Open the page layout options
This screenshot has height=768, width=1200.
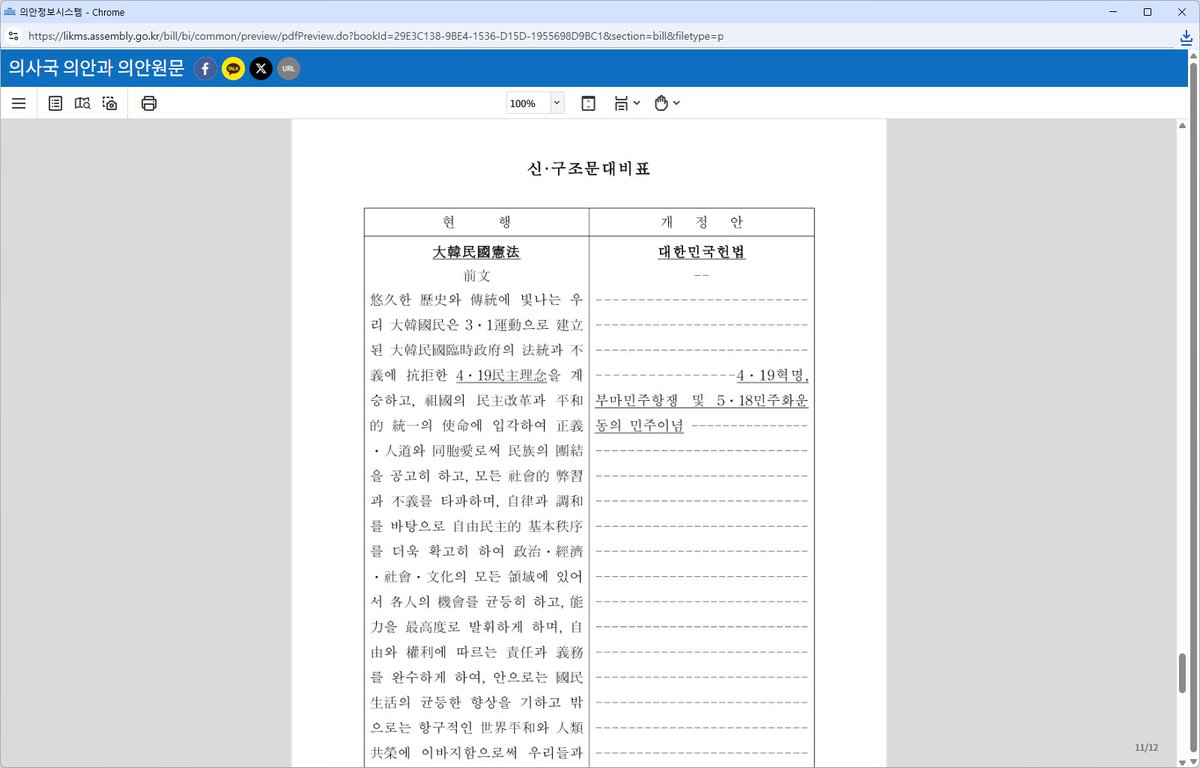click(x=627, y=103)
